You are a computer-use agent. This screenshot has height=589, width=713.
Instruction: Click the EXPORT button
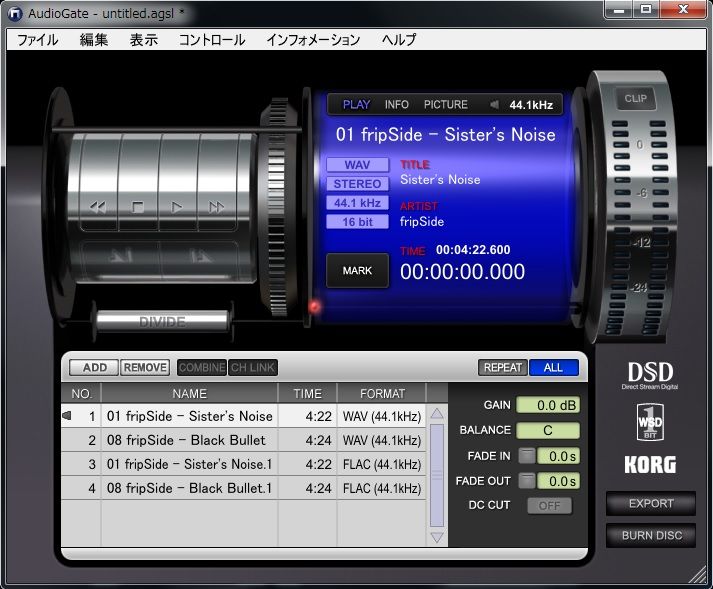[x=651, y=503]
